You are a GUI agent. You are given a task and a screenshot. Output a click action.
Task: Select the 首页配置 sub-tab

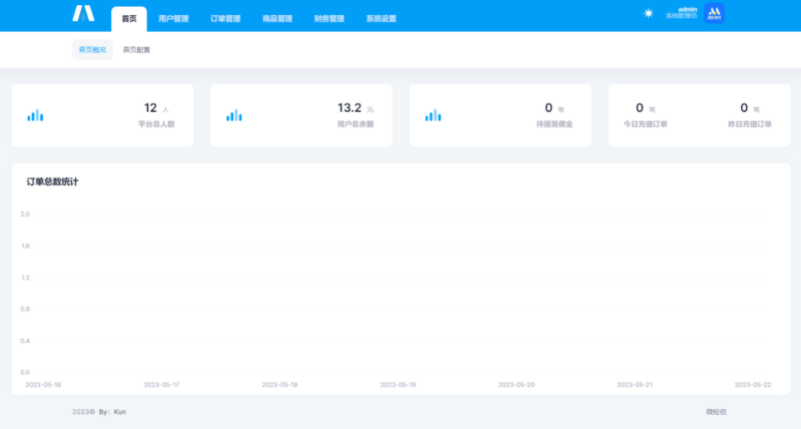[x=137, y=49]
